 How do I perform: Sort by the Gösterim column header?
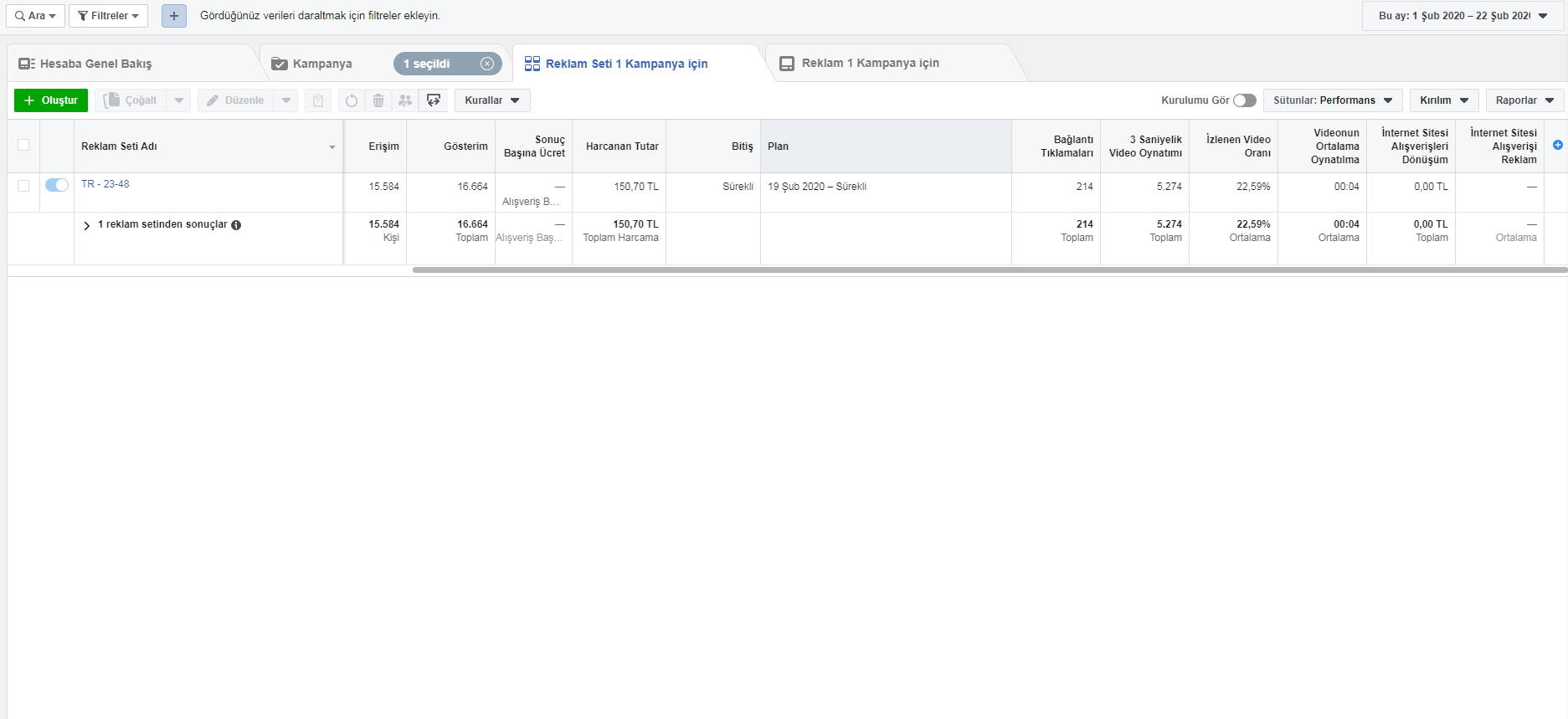coord(451,146)
